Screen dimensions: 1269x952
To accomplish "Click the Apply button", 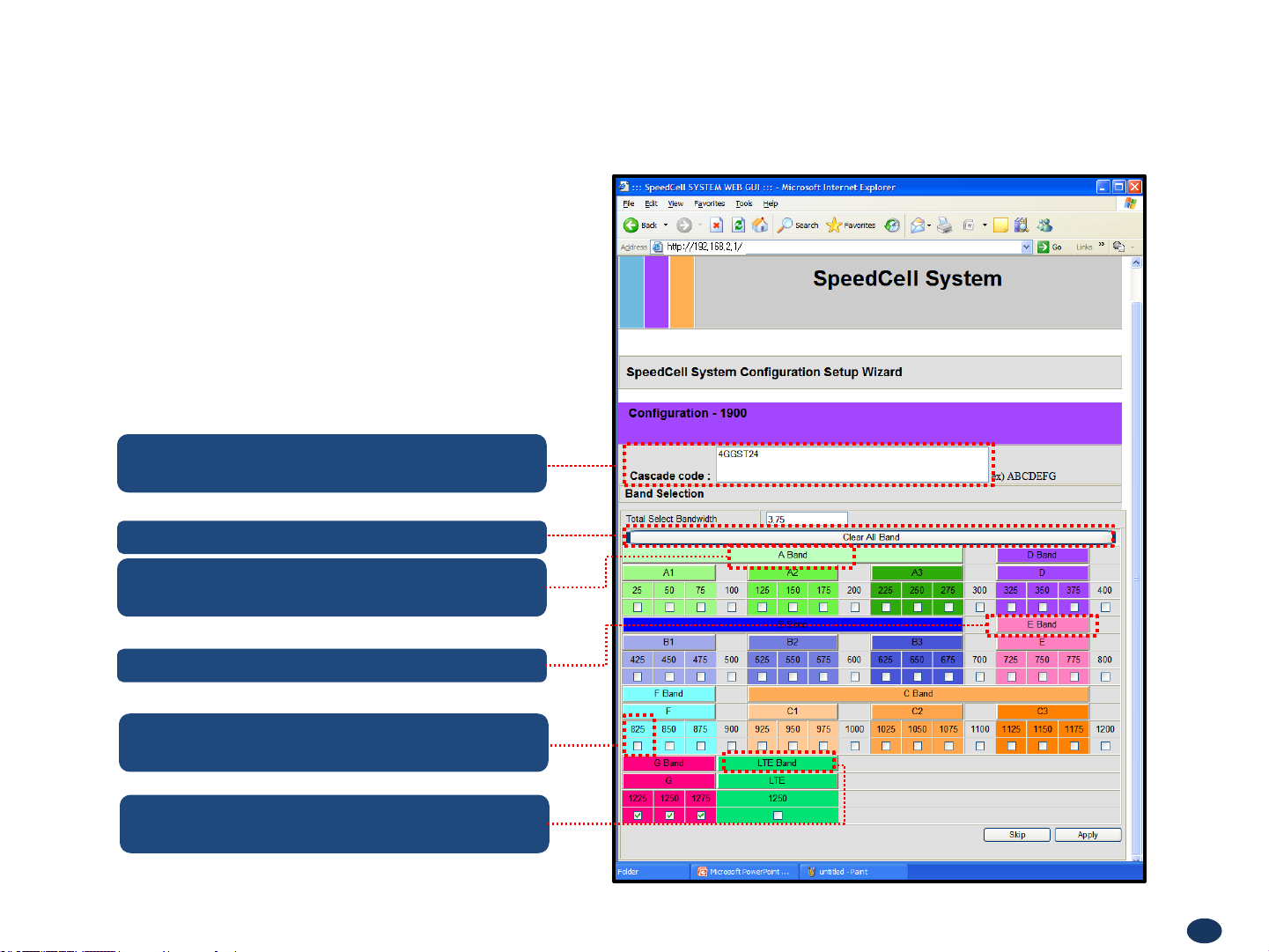I will tap(1088, 835).
